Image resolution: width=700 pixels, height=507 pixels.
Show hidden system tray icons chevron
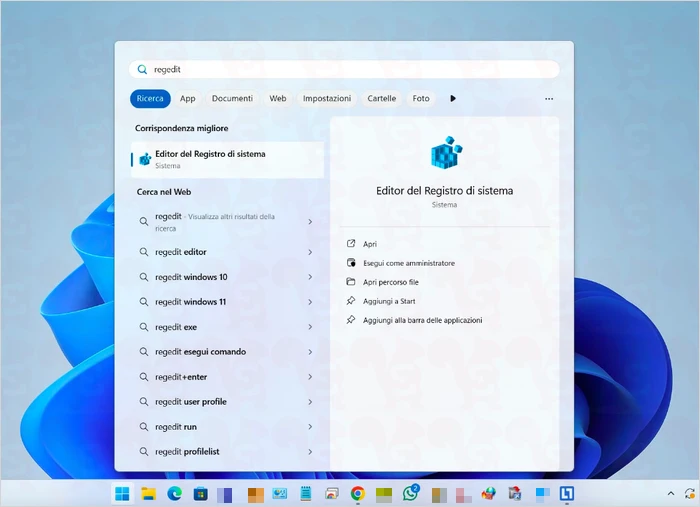click(671, 493)
